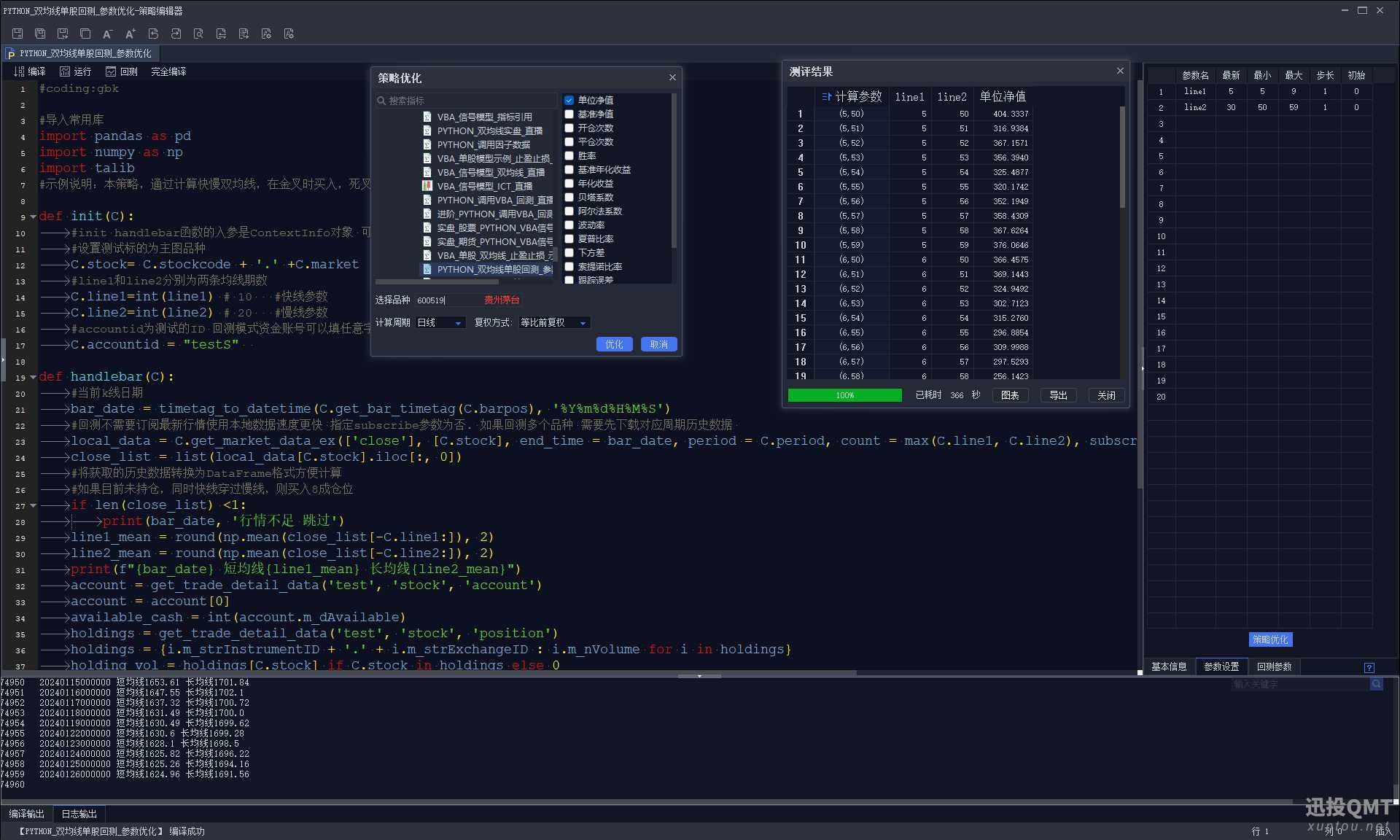The height and width of the screenshot is (840, 1400).
Task: Tick the 夏普比率 checkbox
Action: (569, 238)
